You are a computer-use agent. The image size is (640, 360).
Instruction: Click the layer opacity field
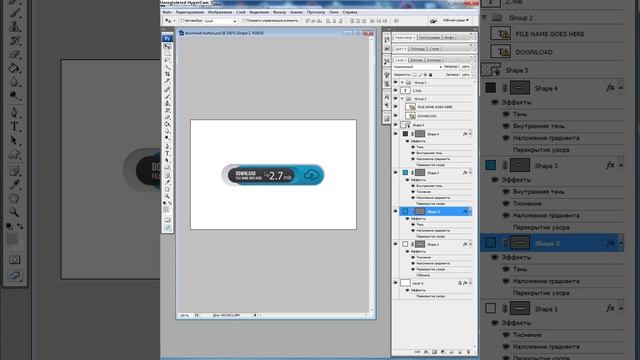pyautogui.click(x=465, y=67)
